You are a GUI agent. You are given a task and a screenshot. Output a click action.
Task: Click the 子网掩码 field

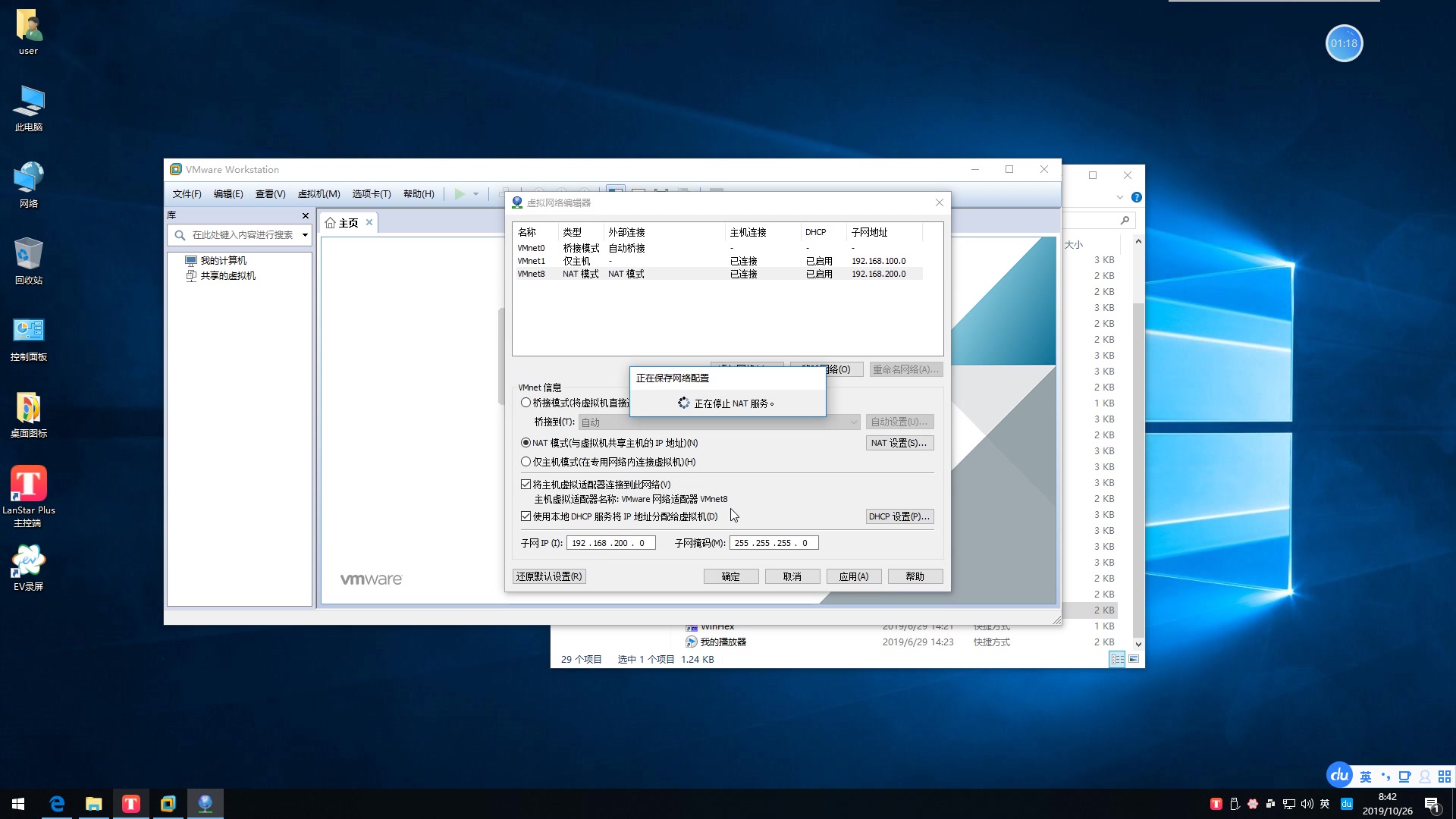[773, 543]
